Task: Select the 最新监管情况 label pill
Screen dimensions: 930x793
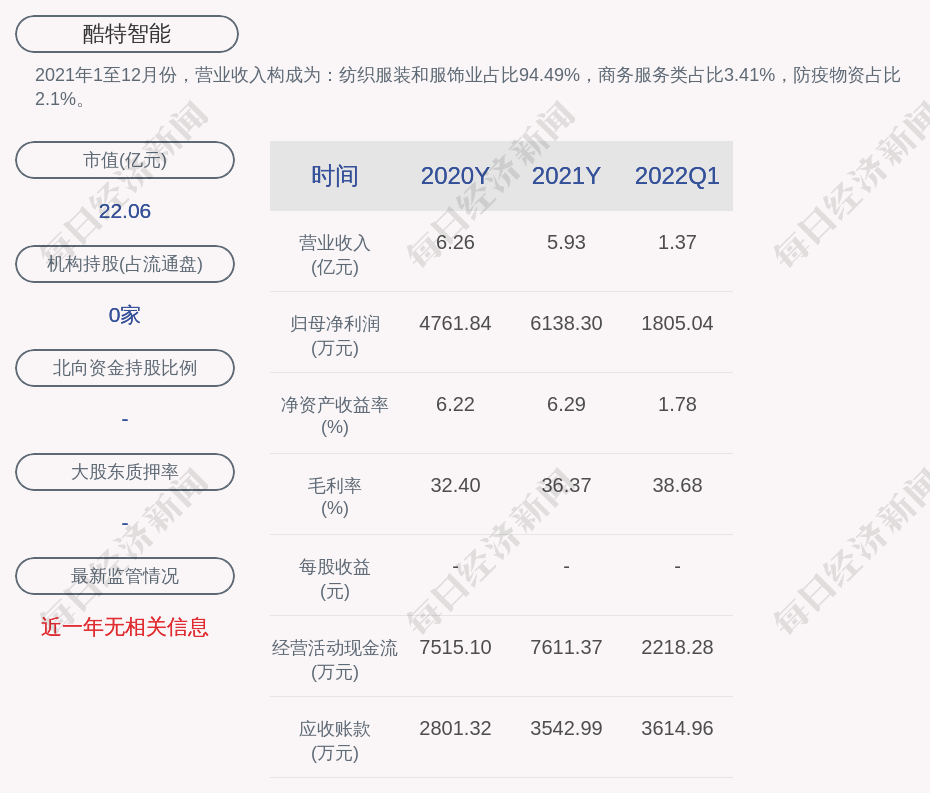Action: [x=125, y=576]
